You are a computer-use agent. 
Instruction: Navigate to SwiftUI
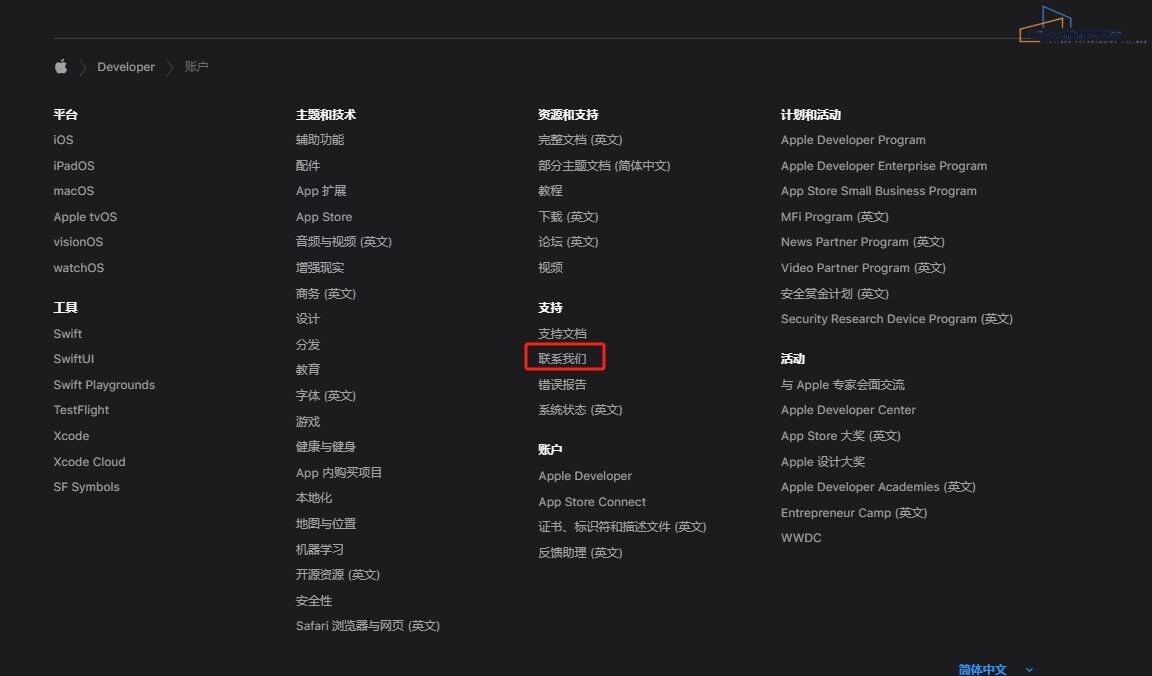tap(73, 359)
